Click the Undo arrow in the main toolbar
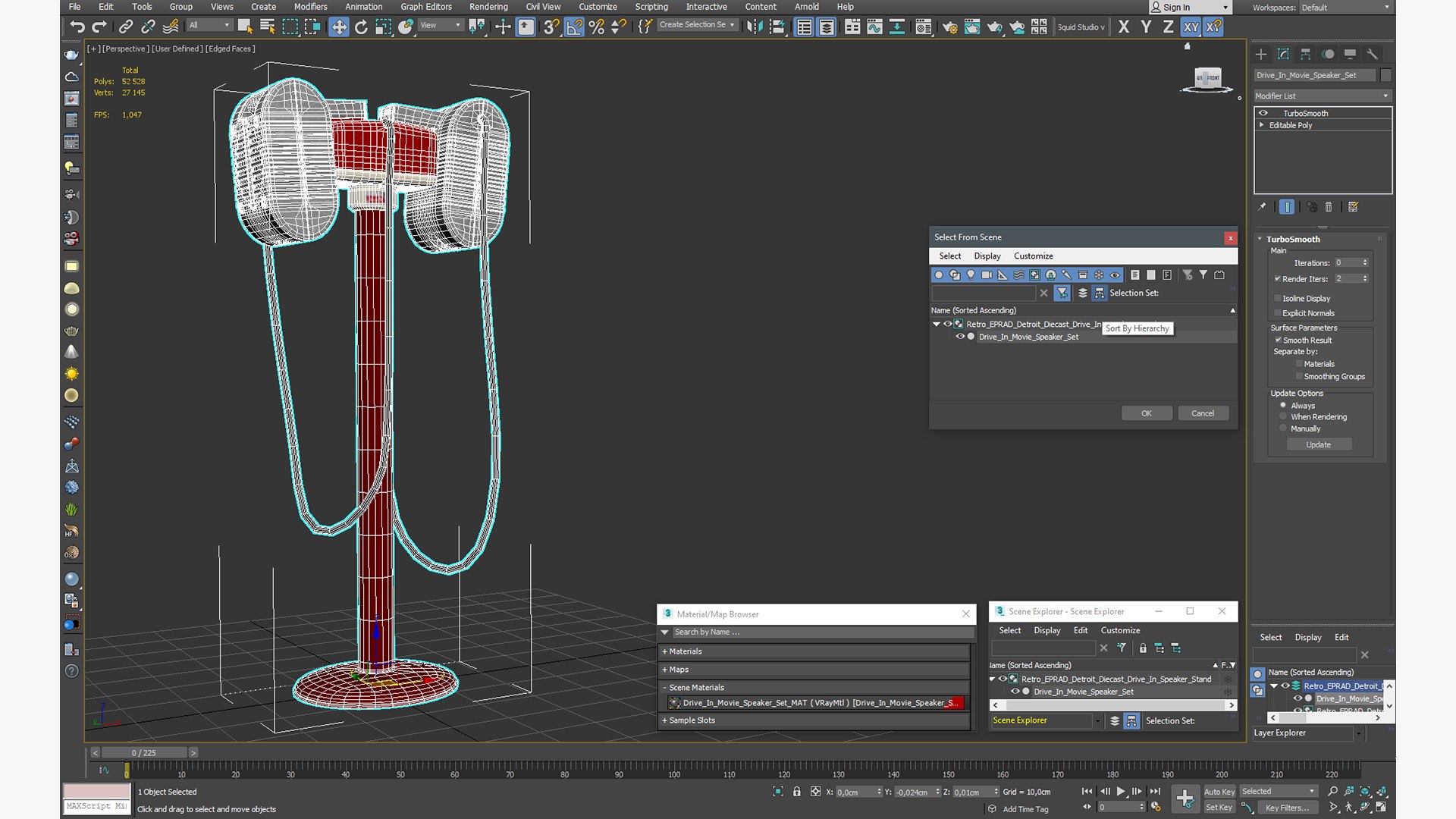Image resolution: width=1456 pixels, height=819 pixels. (x=77, y=27)
